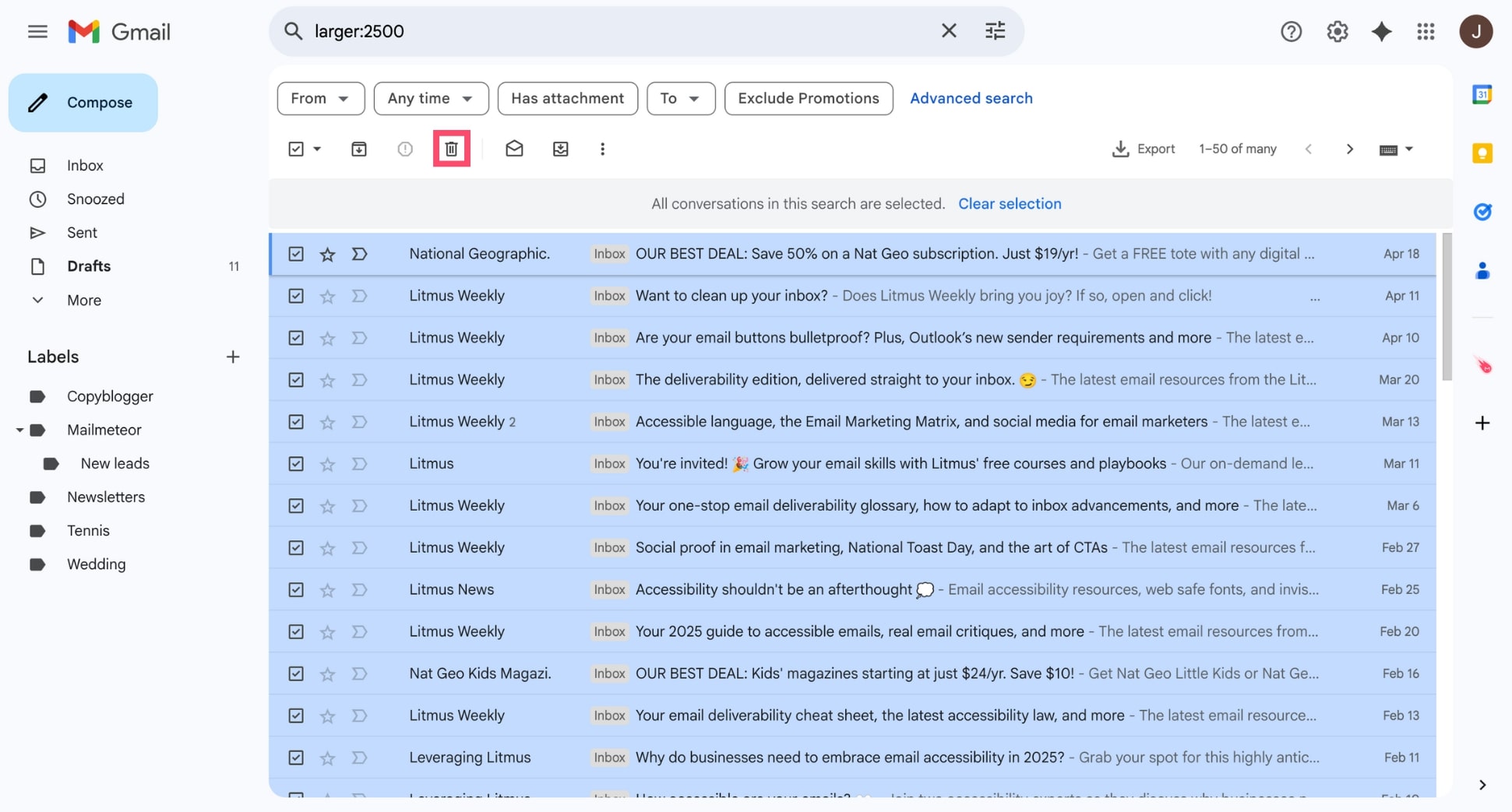The image size is (1512, 812).
Task: Show search options slider icon
Action: pyautogui.click(x=995, y=31)
